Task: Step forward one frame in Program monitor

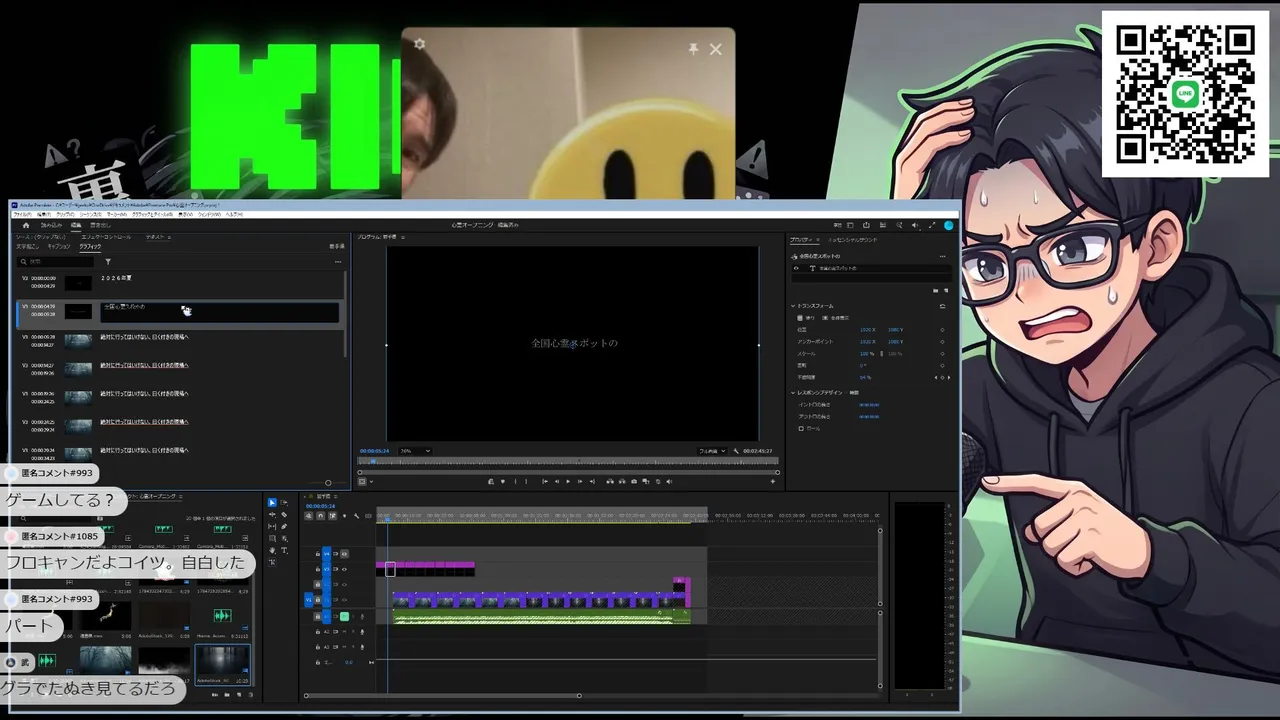Action: [580, 481]
